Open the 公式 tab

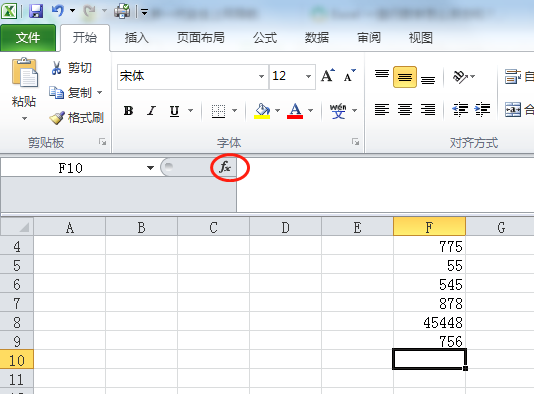point(265,37)
